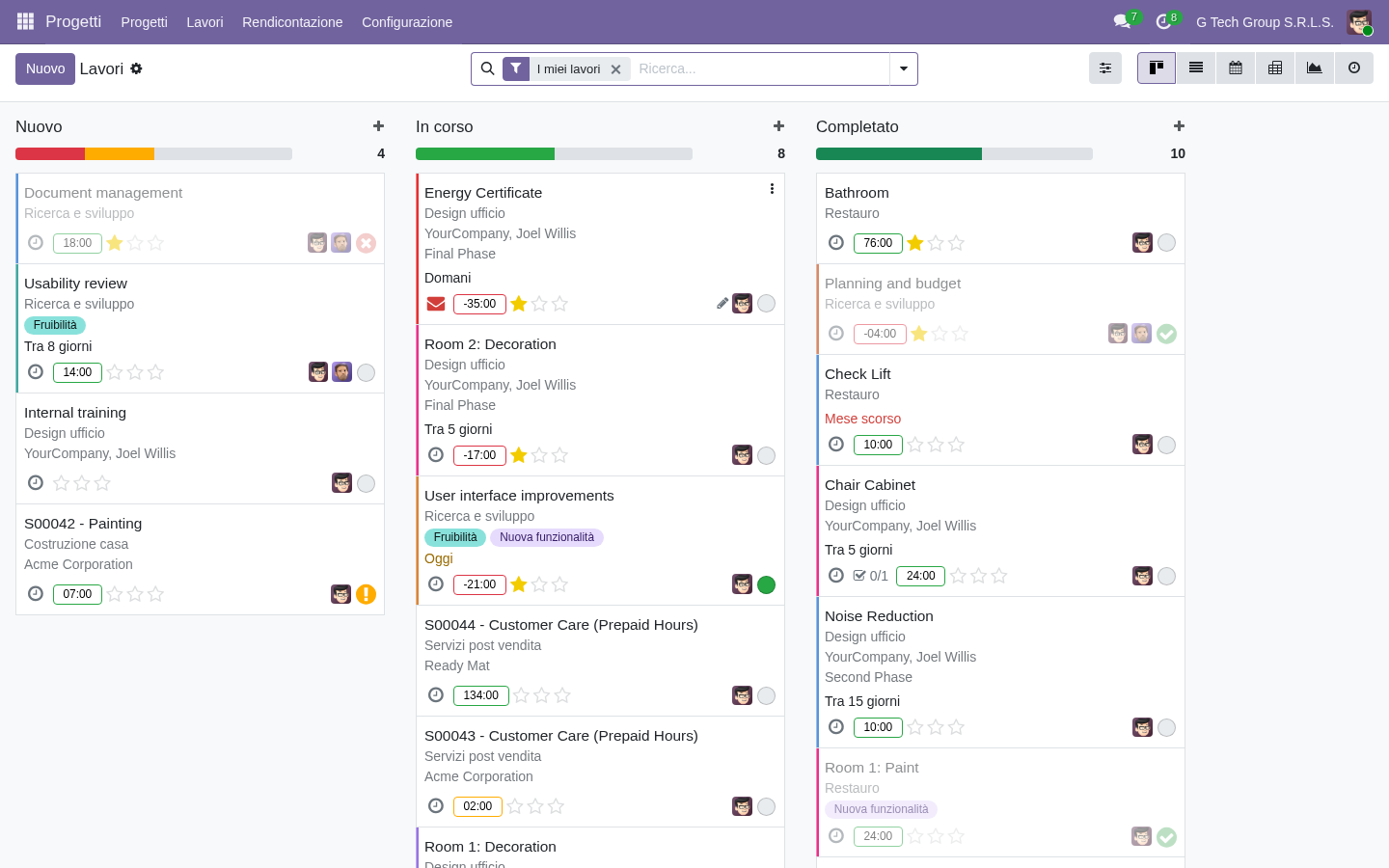The width and height of the screenshot is (1389, 868).
Task: Open the Lavori menu
Action: [204, 22]
